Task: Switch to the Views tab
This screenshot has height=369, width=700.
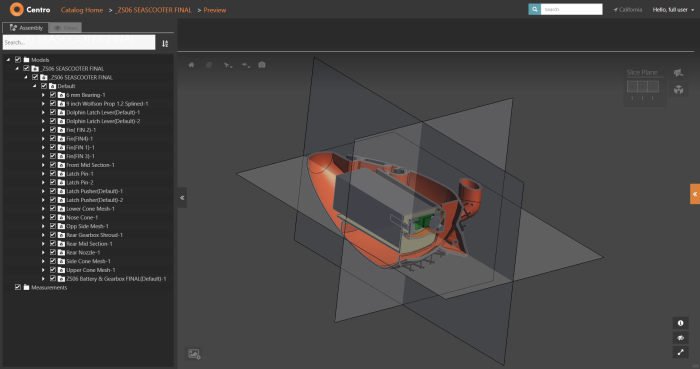Action: 65,28
